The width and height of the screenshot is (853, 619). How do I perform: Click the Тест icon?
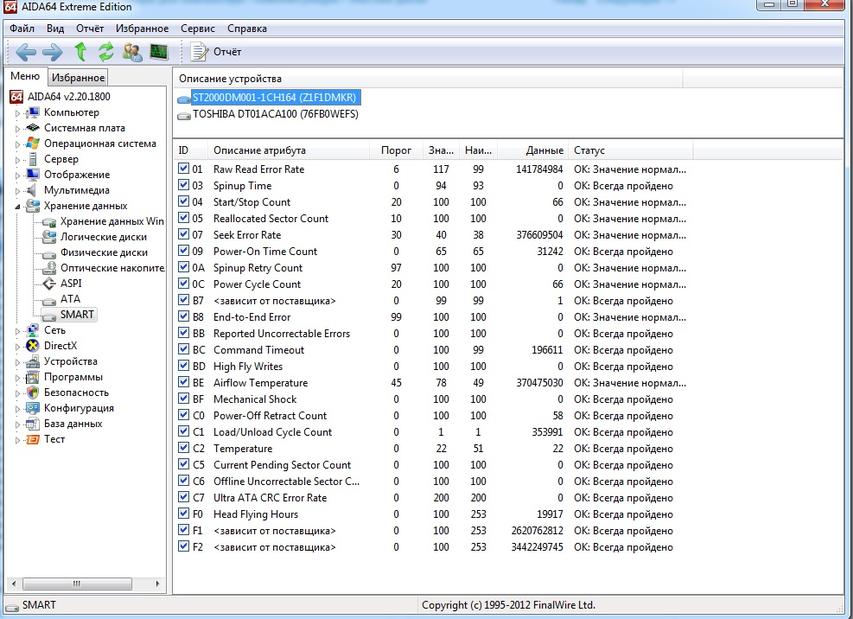(x=33, y=439)
